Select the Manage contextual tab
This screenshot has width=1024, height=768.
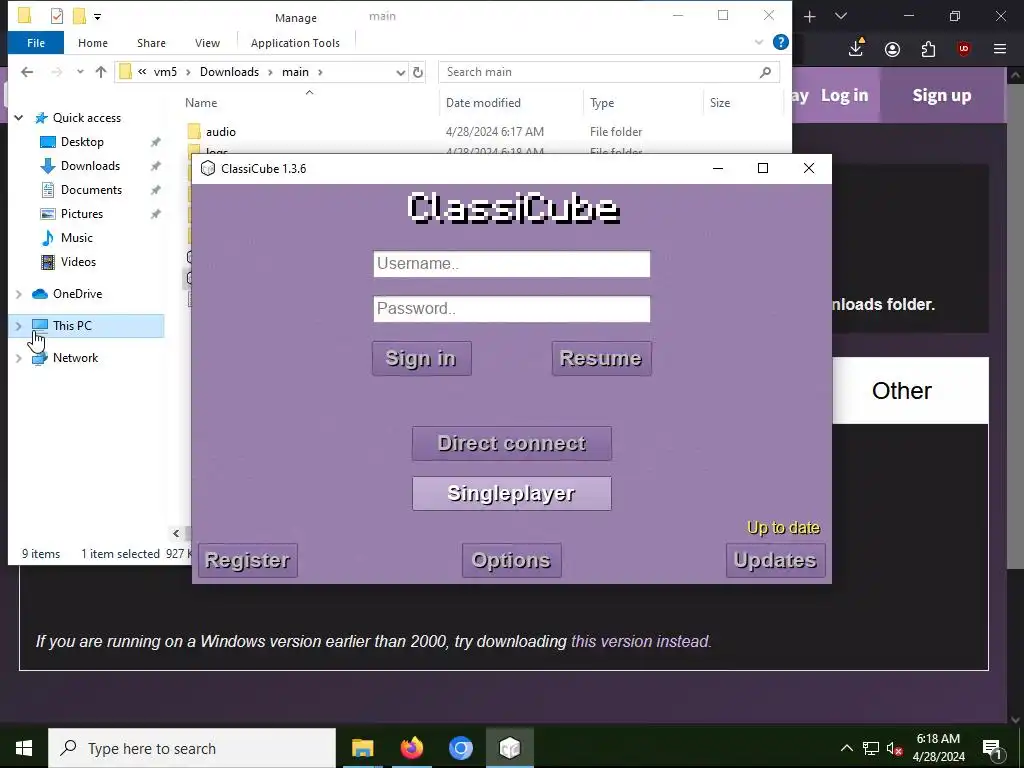[296, 18]
